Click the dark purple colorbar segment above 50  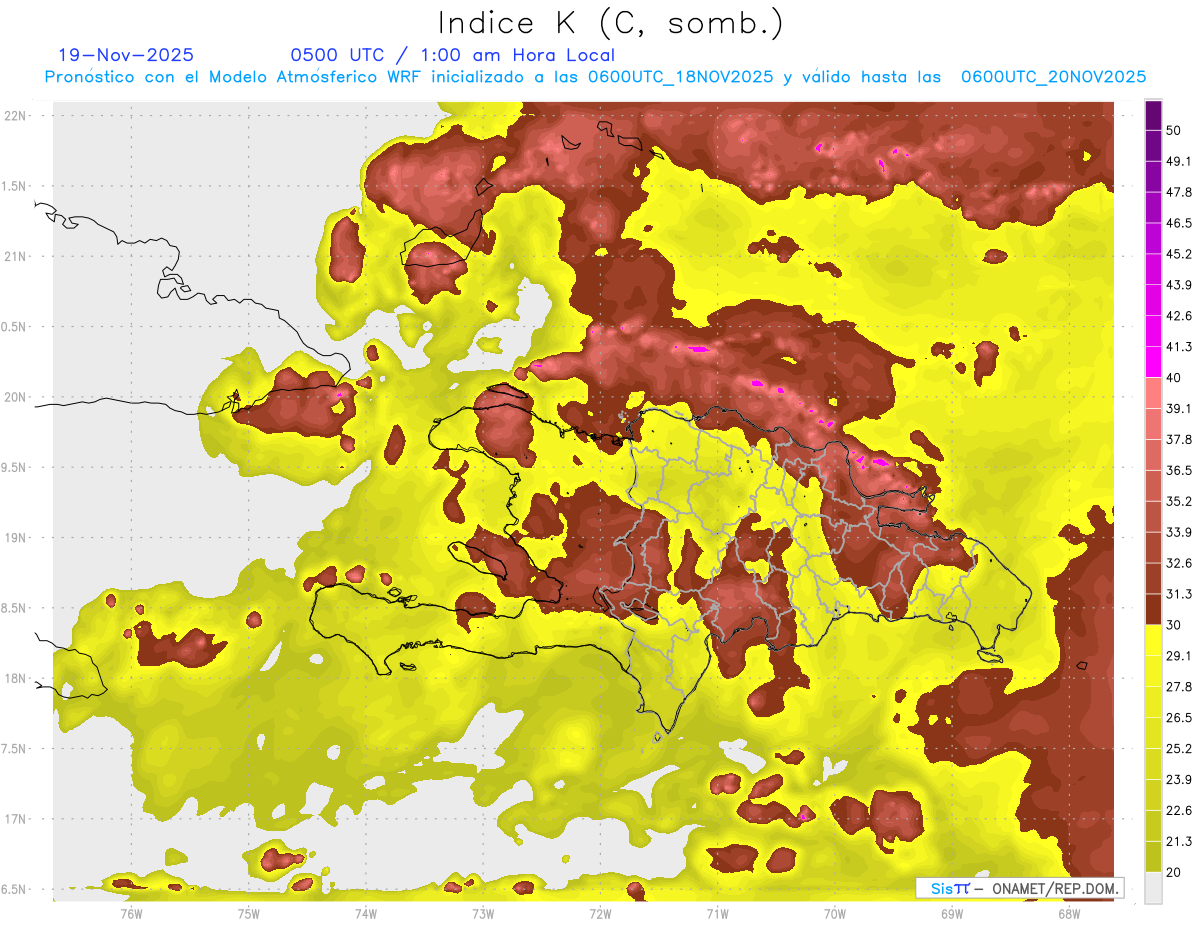(x=1153, y=114)
